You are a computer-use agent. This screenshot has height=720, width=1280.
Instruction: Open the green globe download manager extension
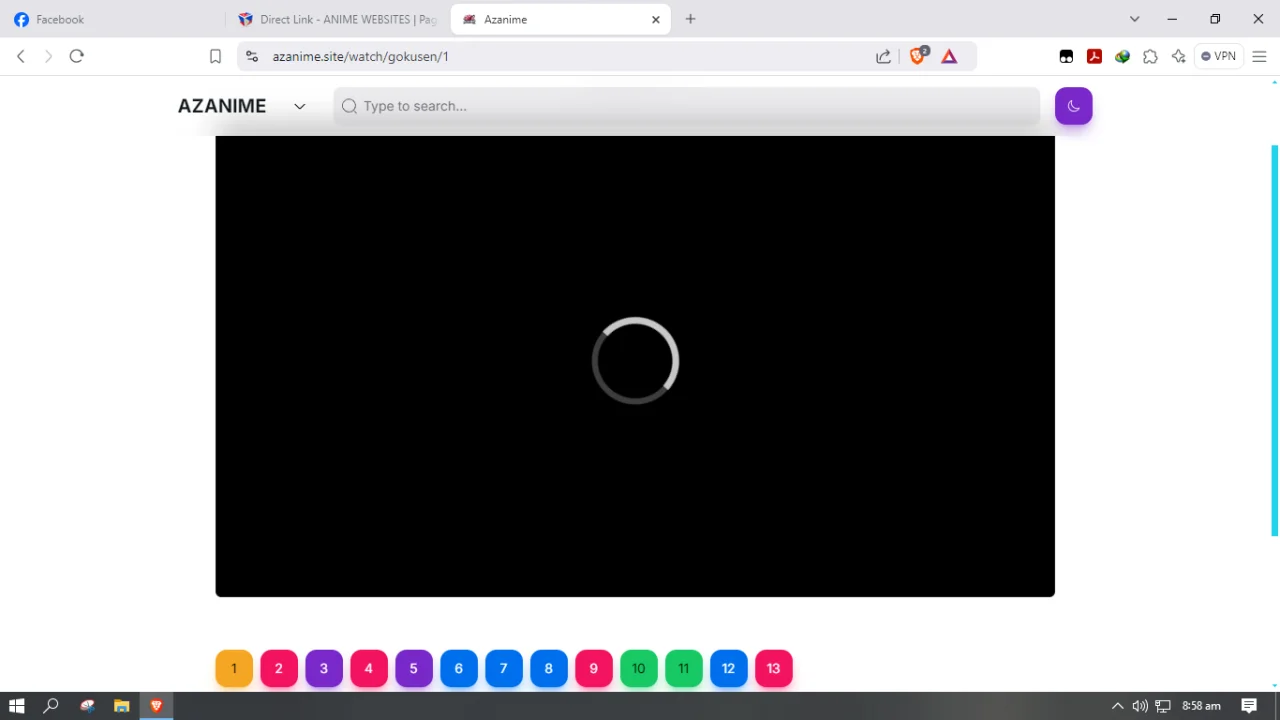1122,56
